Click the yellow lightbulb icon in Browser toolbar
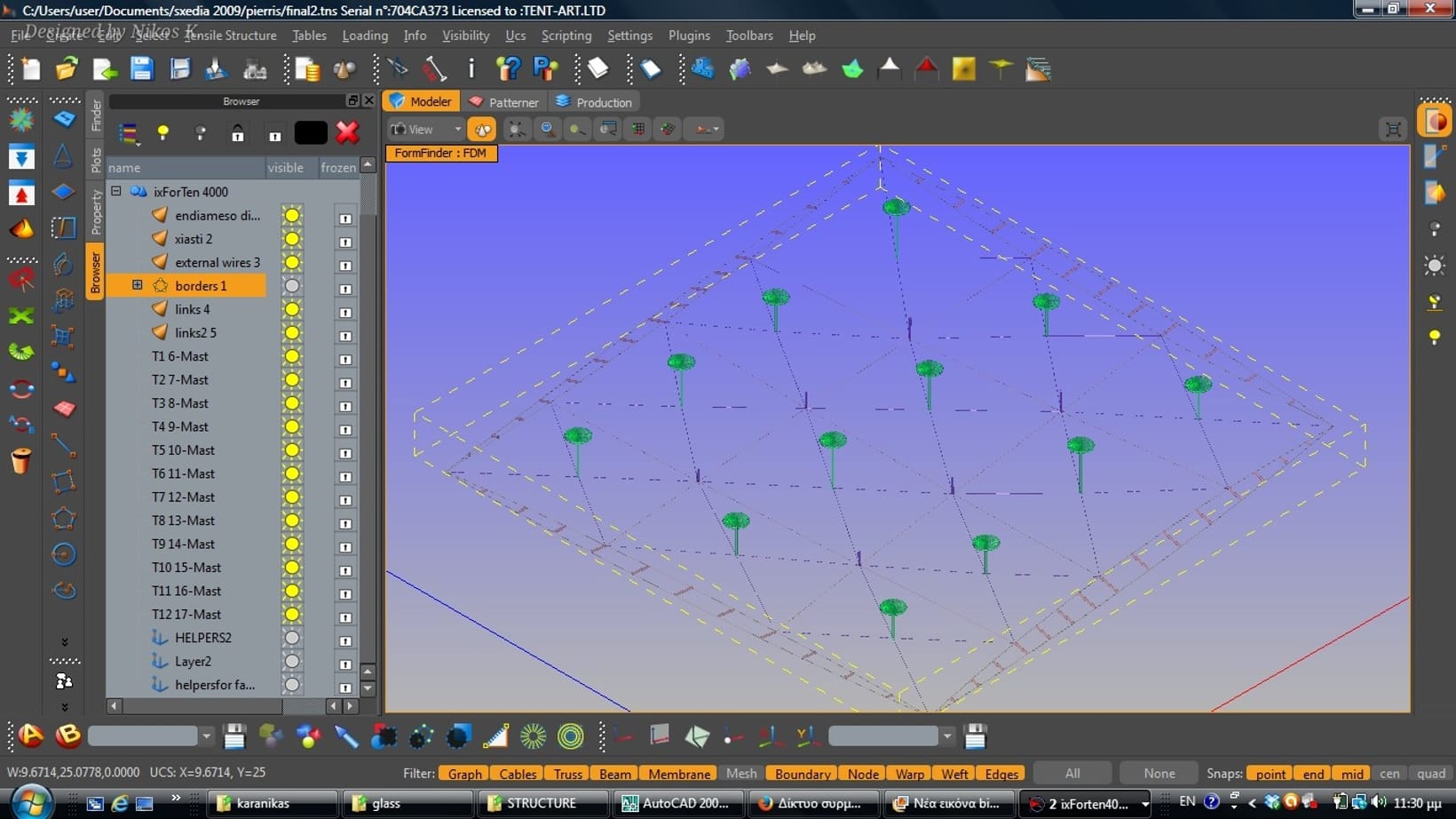1456x819 pixels. tap(163, 133)
